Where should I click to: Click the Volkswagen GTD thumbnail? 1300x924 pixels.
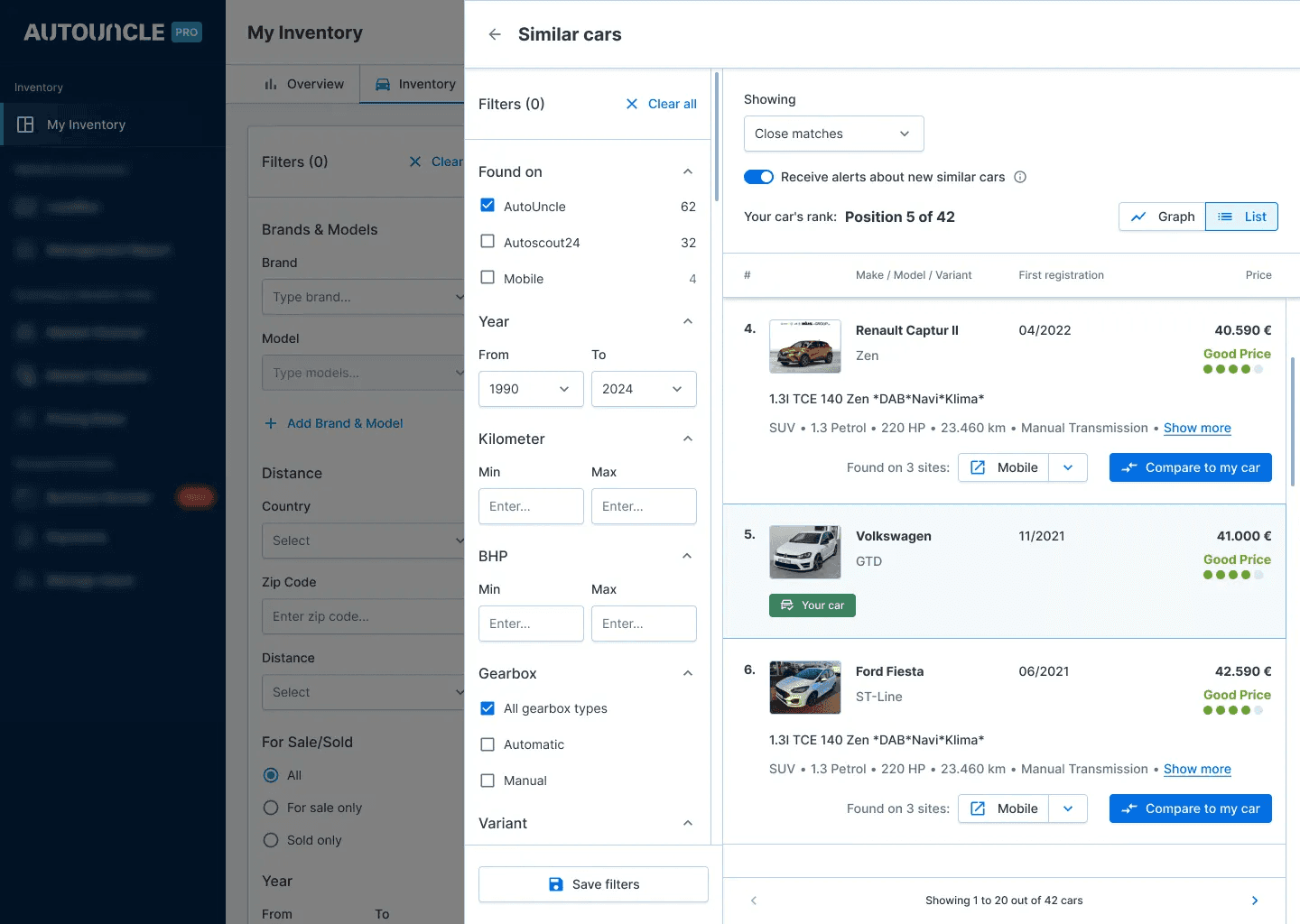click(x=805, y=552)
